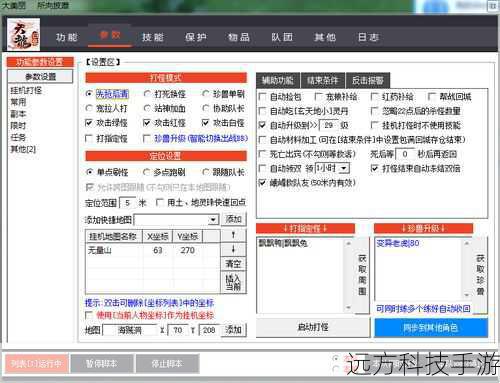Click 添加 button beside Y coordinate field
This screenshot has width=500, height=383.
click(234, 330)
